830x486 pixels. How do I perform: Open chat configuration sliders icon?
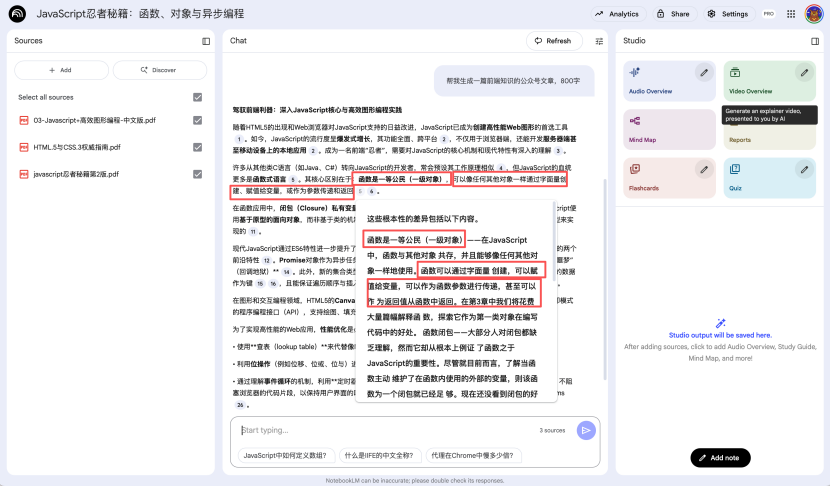[599, 41]
